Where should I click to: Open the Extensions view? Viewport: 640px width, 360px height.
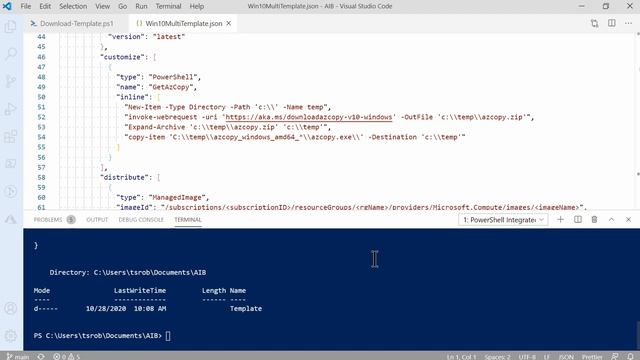tap(11, 136)
